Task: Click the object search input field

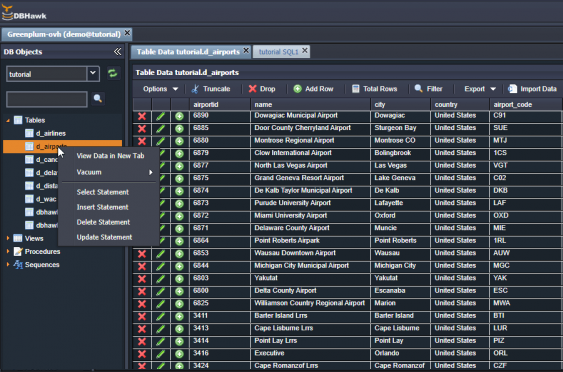Action: click(47, 99)
